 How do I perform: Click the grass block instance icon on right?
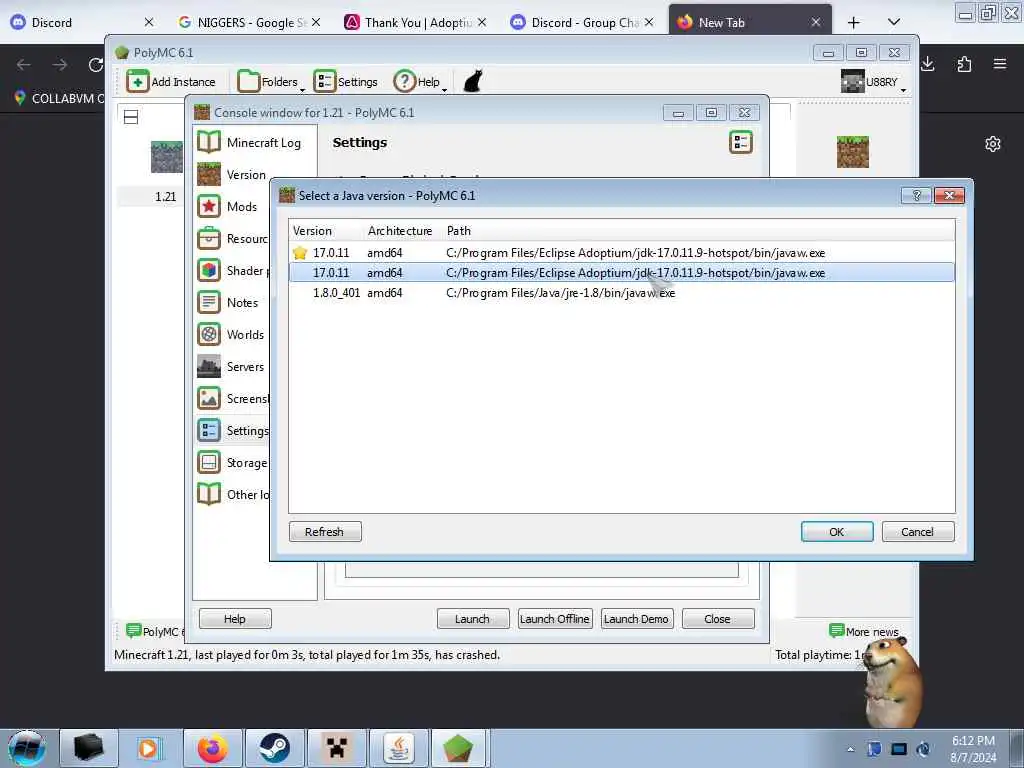(x=853, y=152)
